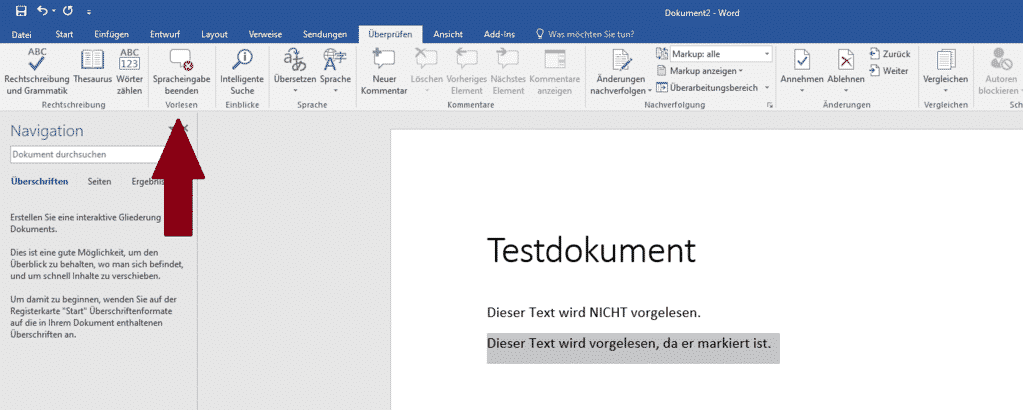Viewport: 1023px width, 410px height.
Task: Open Intelligente Suche
Action: pyautogui.click(x=242, y=72)
